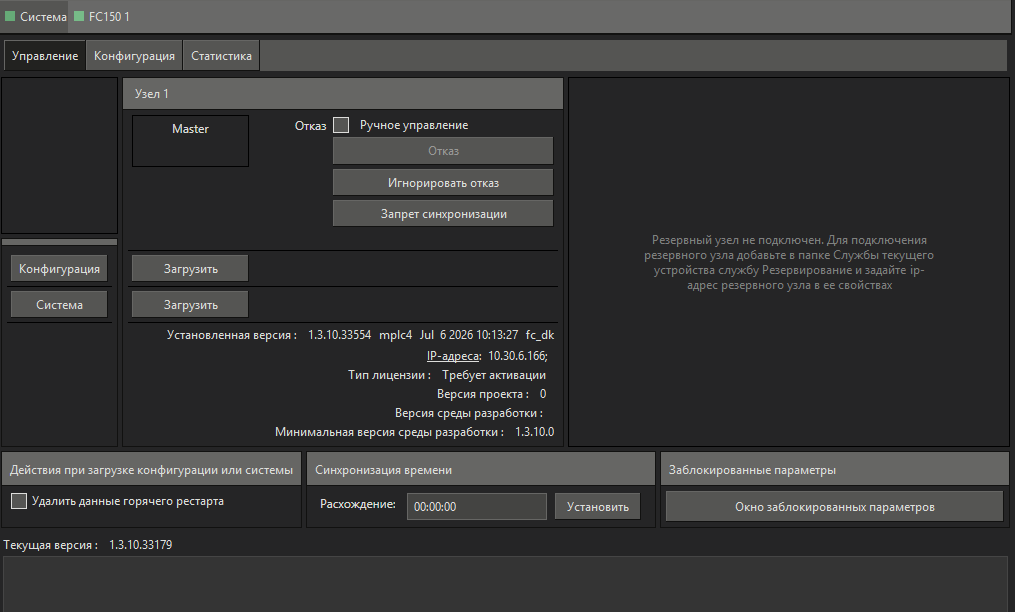Click current version value 1.3.10.33179

[140, 545]
